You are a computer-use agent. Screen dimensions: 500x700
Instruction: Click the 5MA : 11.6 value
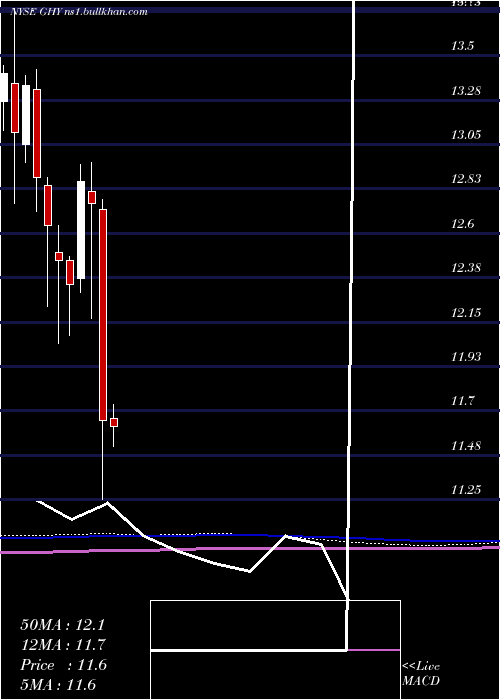58,684
